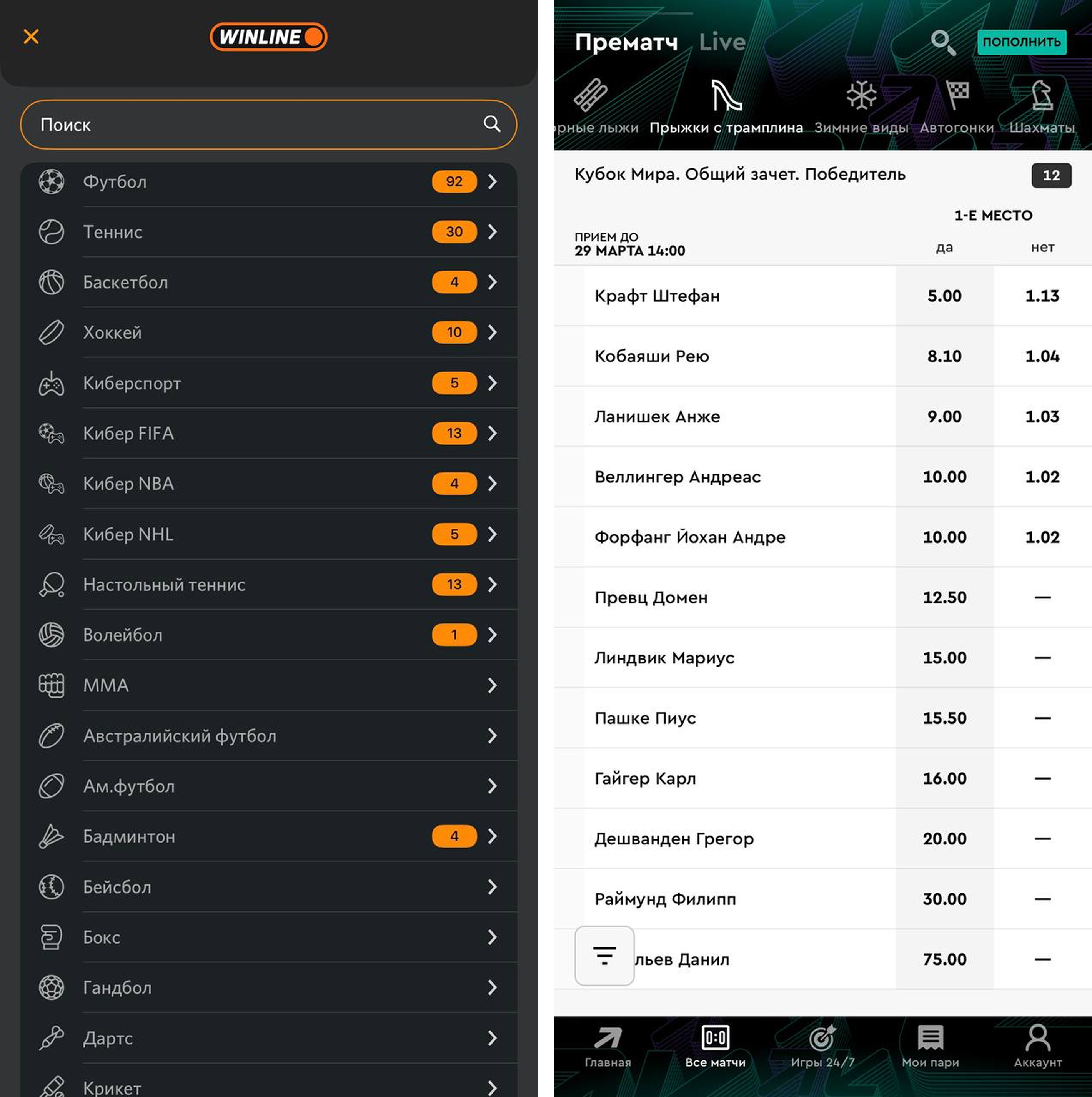The image size is (1092, 1097).
Task: Open the Футбол category chevron
Action: point(492,182)
